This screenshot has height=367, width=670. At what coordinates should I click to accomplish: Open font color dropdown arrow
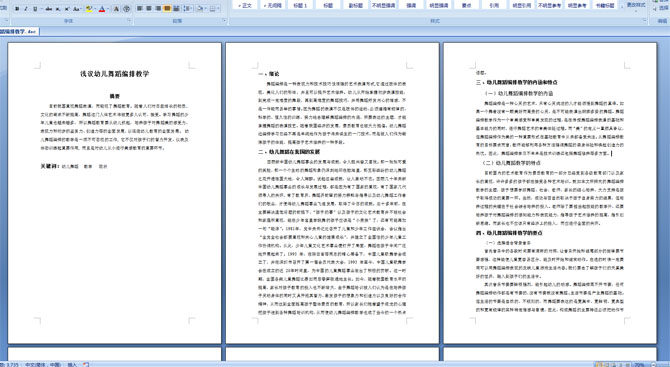click(x=108, y=9)
